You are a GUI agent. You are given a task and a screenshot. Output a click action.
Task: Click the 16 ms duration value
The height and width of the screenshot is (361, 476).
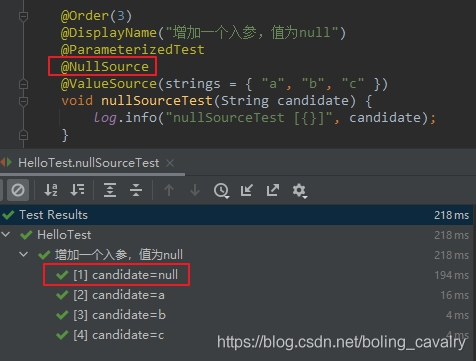455,295
